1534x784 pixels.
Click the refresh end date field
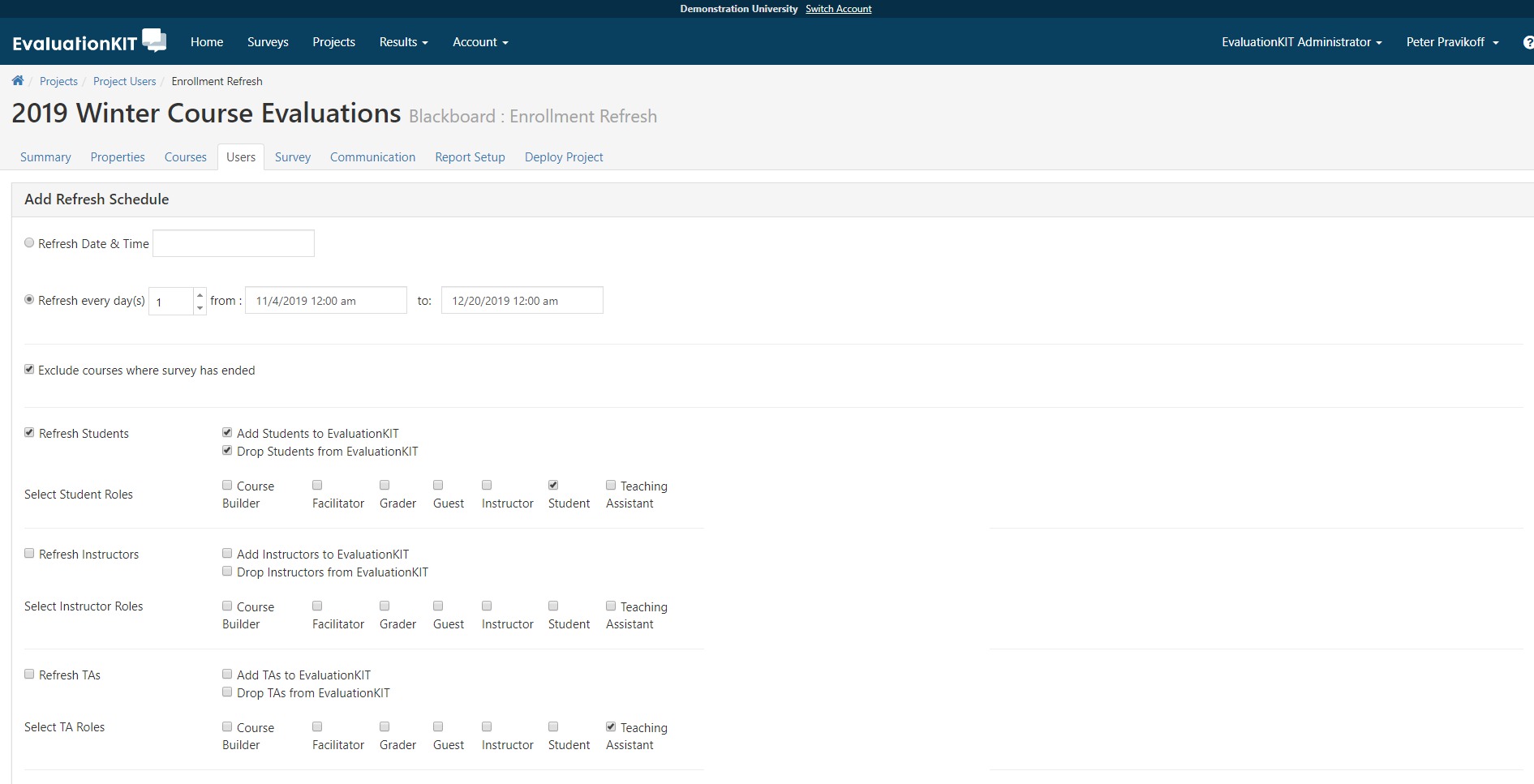pos(522,301)
